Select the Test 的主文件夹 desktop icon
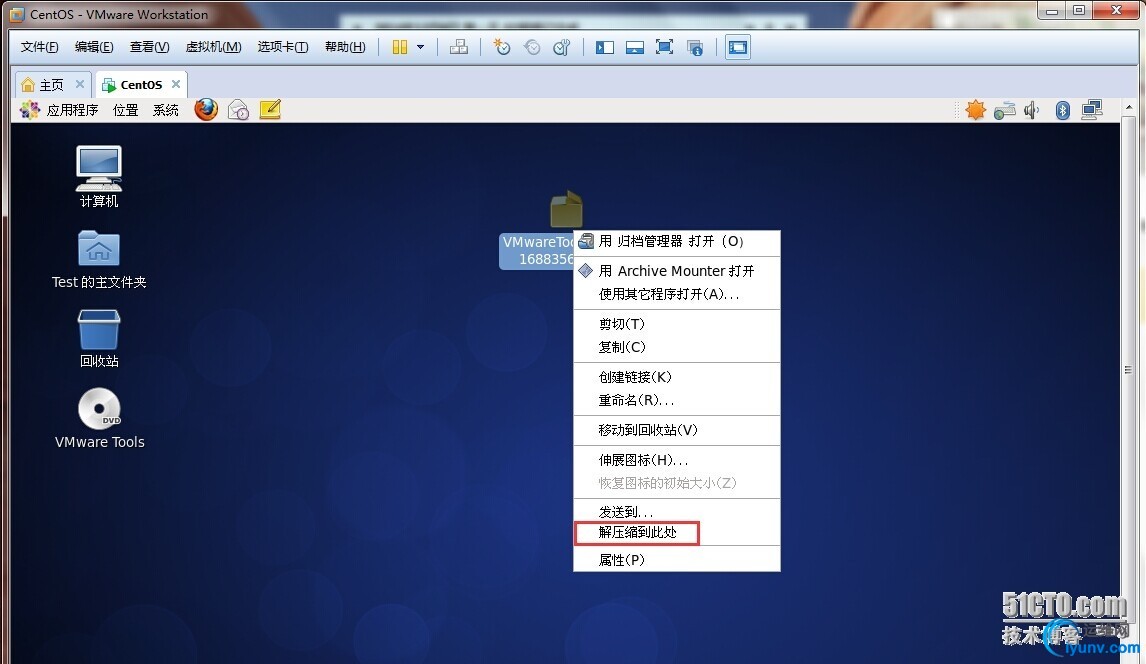Image resolution: width=1146 pixels, height=664 pixels. pos(99,259)
